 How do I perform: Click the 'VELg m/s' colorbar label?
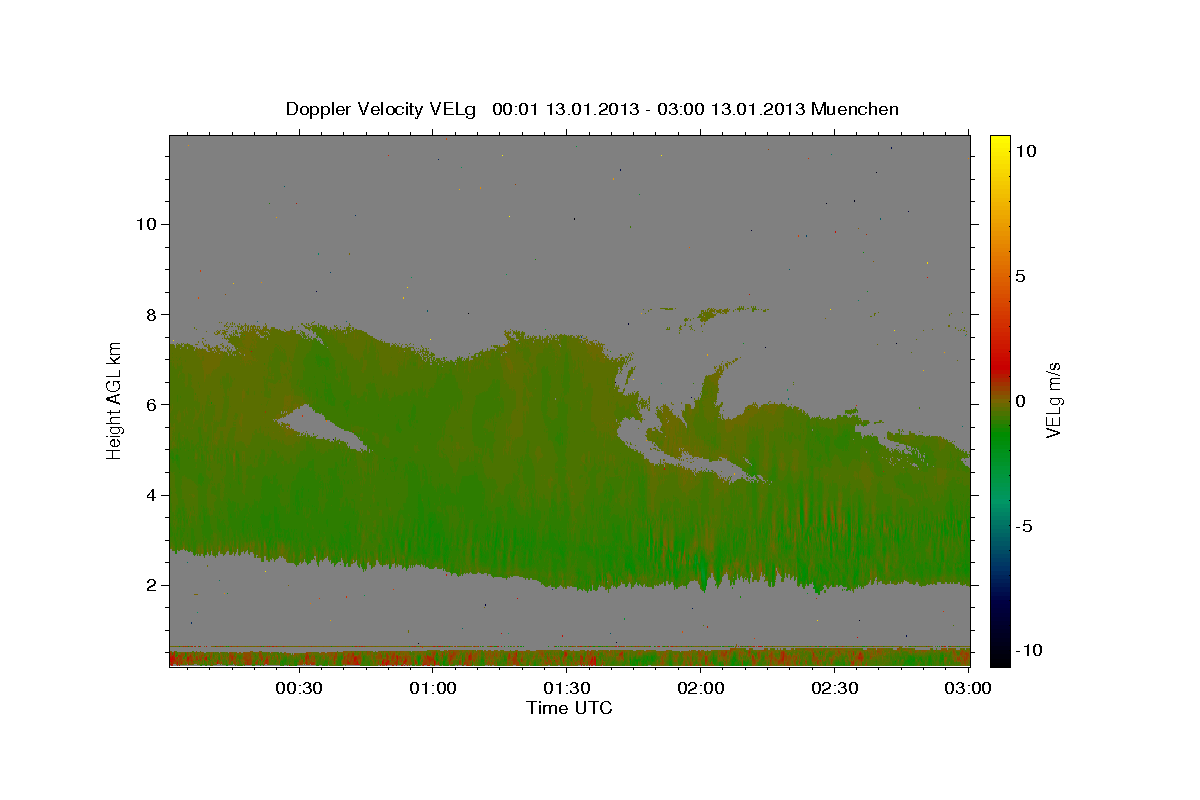(1053, 400)
